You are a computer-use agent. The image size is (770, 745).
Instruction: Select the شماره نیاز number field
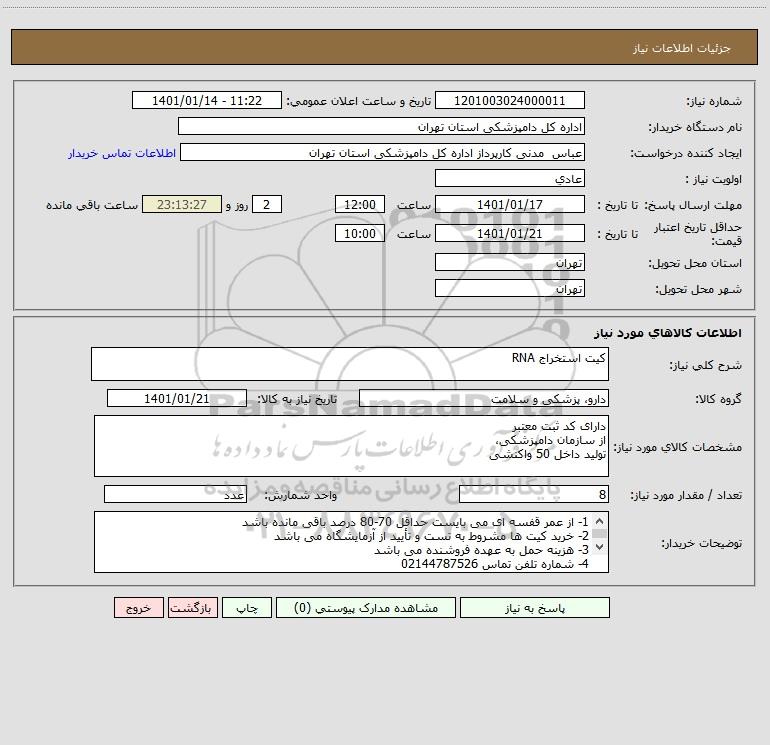pos(510,100)
